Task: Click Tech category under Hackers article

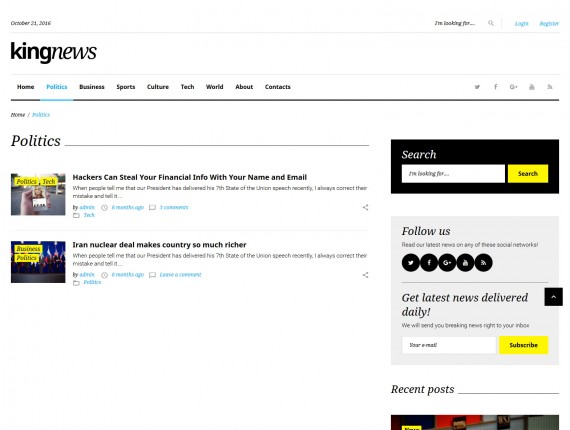Action: pyautogui.click(x=89, y=215)
